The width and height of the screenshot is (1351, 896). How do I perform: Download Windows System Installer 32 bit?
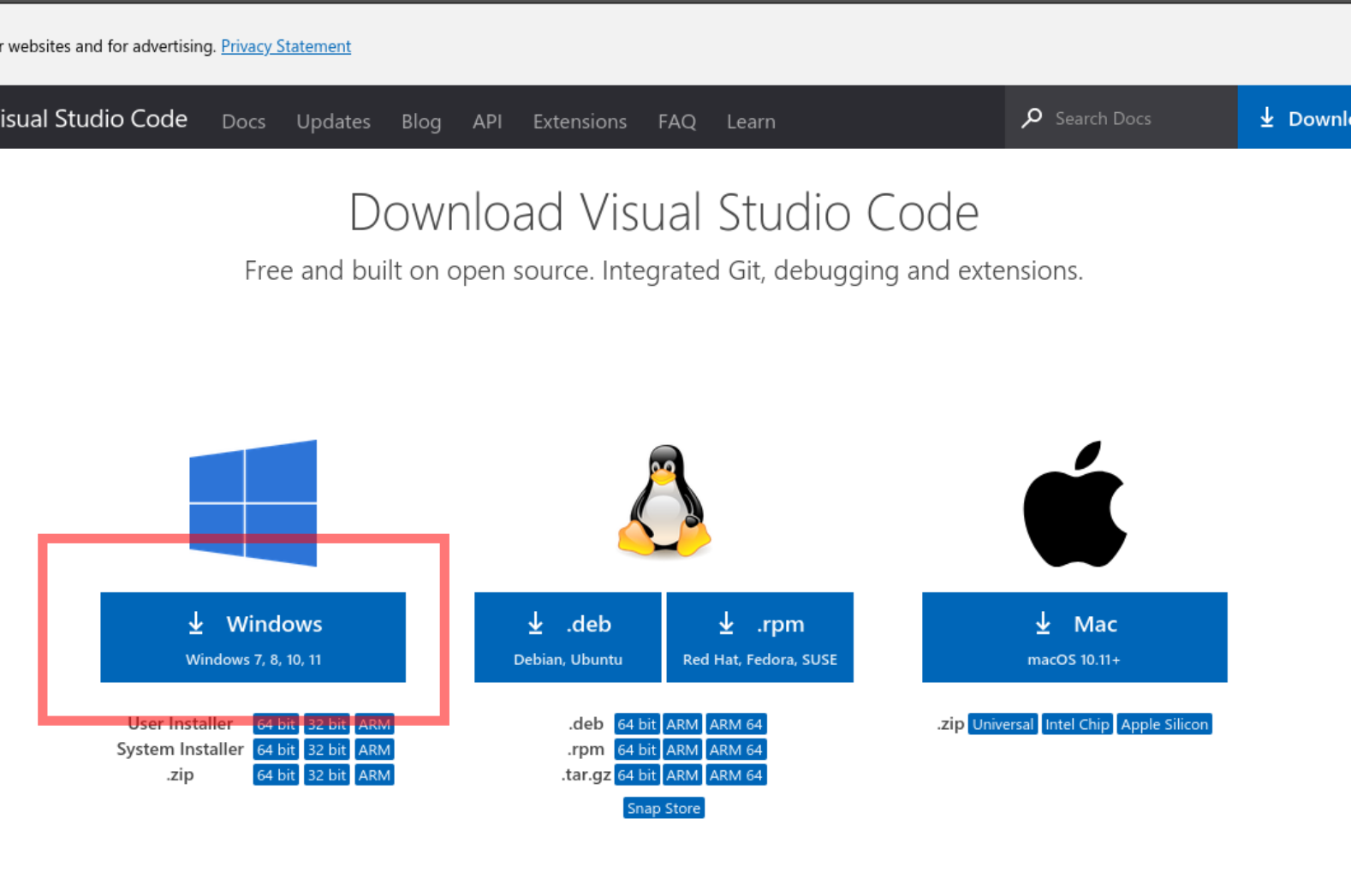327,750
